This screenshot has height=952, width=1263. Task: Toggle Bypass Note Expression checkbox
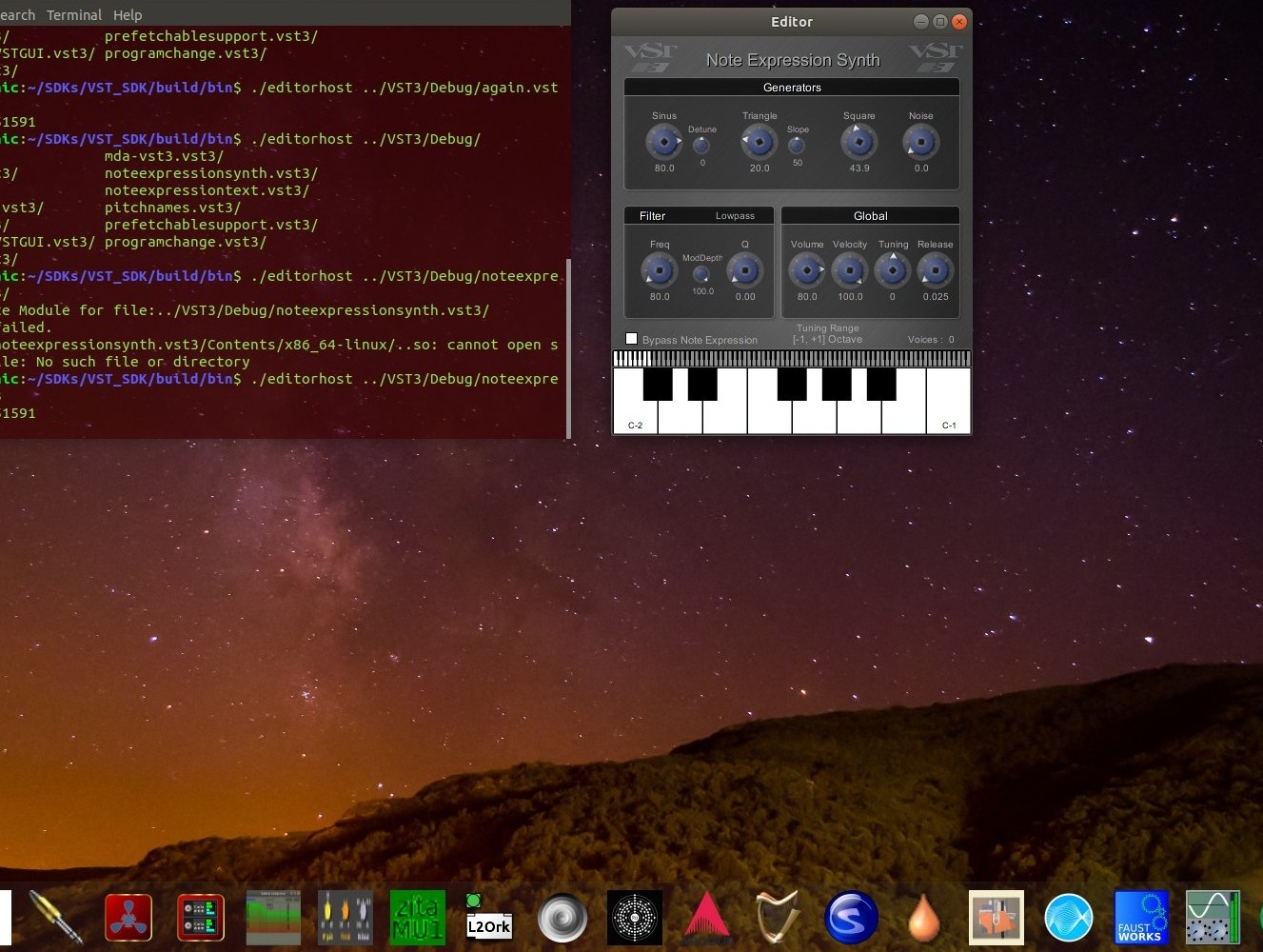[631, 339]
